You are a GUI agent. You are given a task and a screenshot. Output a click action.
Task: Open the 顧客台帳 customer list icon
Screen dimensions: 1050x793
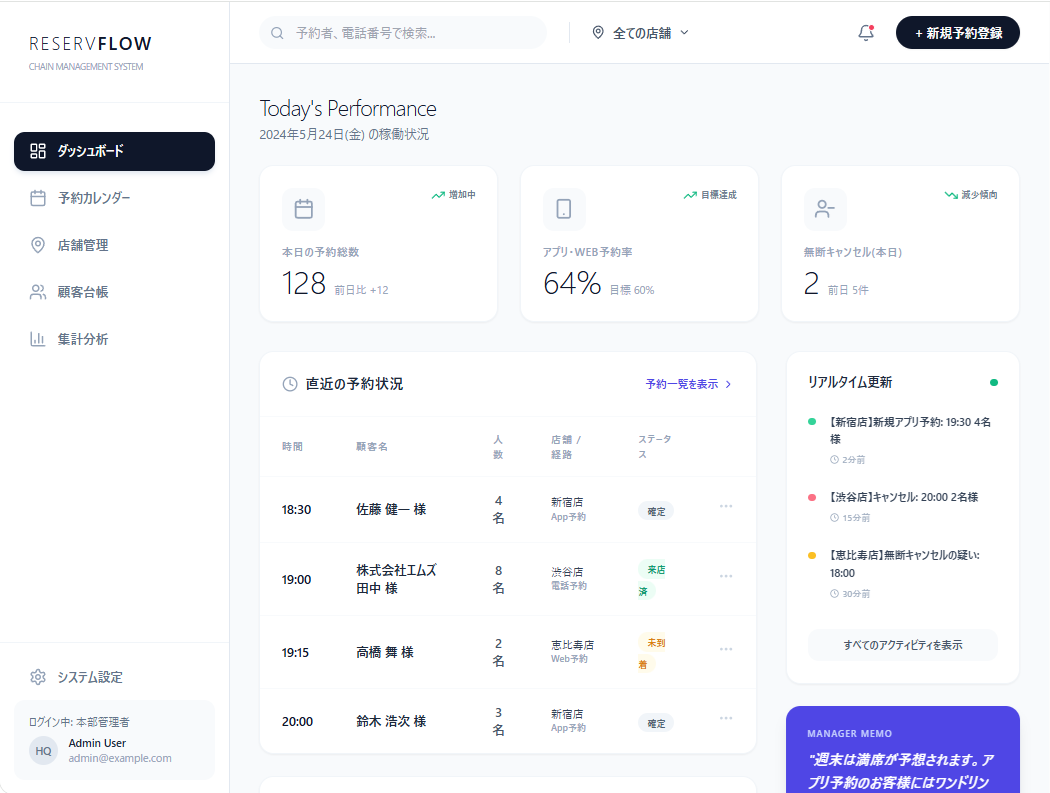tap(38, 292)
